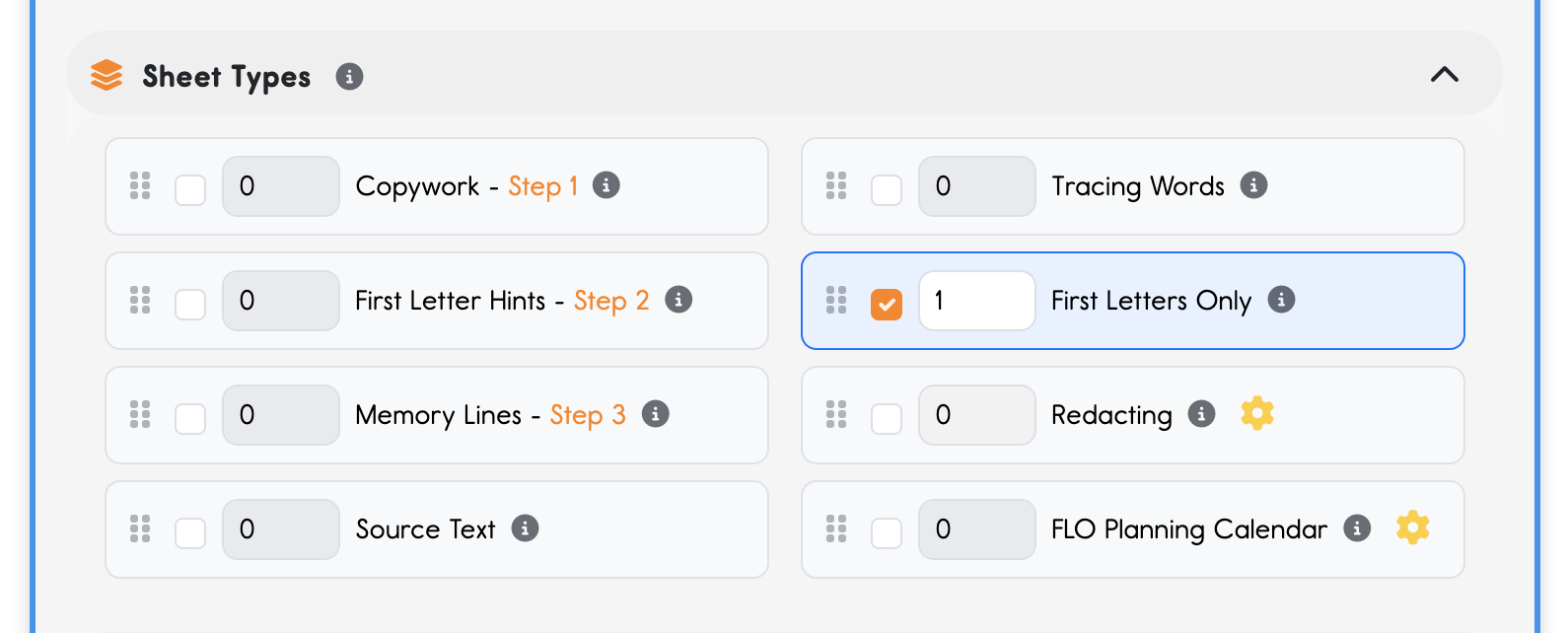This screenshot has width=1568, height=633.
Task: Click the Source Text quantity field
Action: 280,529
